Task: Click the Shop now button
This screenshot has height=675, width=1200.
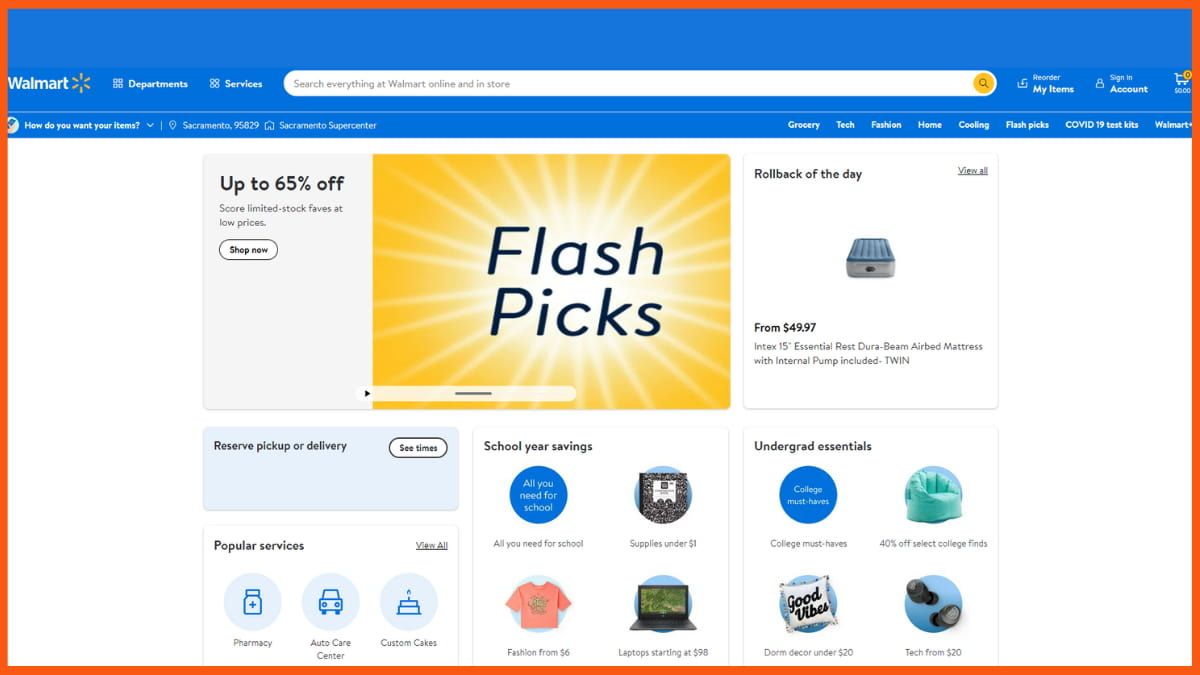Action: [248, 250]
